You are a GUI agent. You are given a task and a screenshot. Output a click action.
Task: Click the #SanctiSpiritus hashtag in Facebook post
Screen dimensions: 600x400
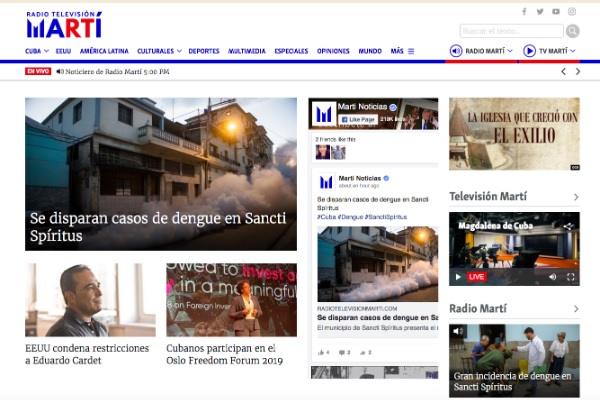tap(386, 217)
